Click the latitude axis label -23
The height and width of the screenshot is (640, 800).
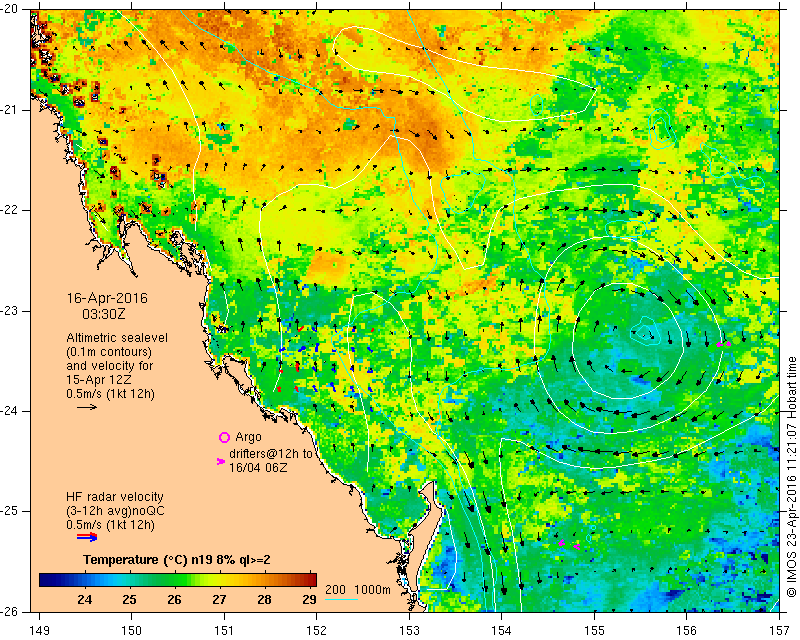[x=10, y=311]
